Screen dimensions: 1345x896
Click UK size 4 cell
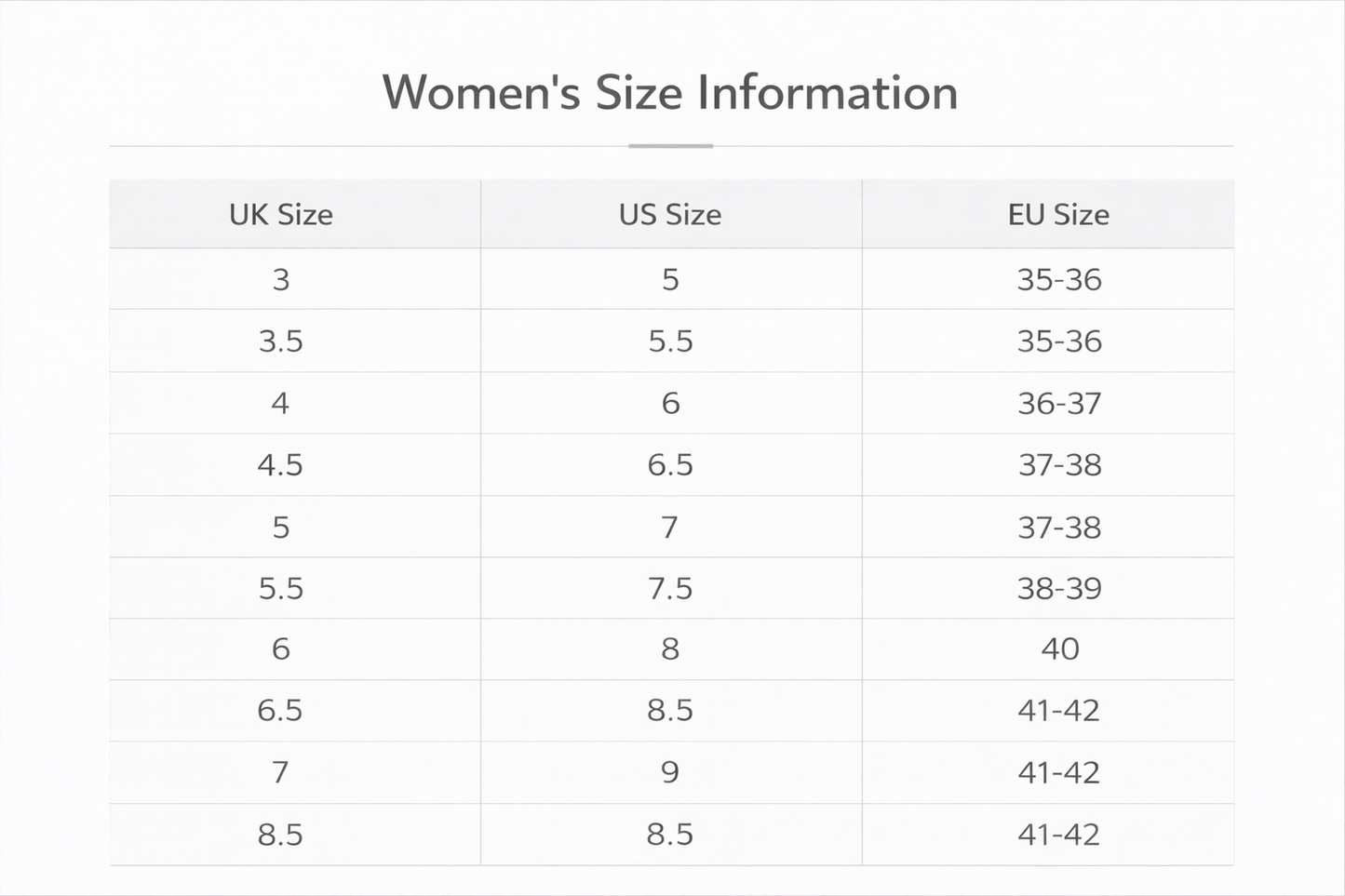click(x=280, y=403)
